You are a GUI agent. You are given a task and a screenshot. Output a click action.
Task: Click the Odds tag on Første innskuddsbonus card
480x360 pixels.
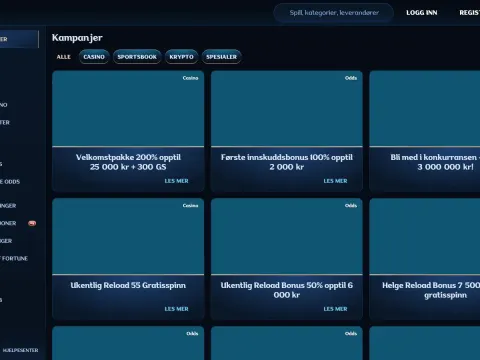point(351,78)
